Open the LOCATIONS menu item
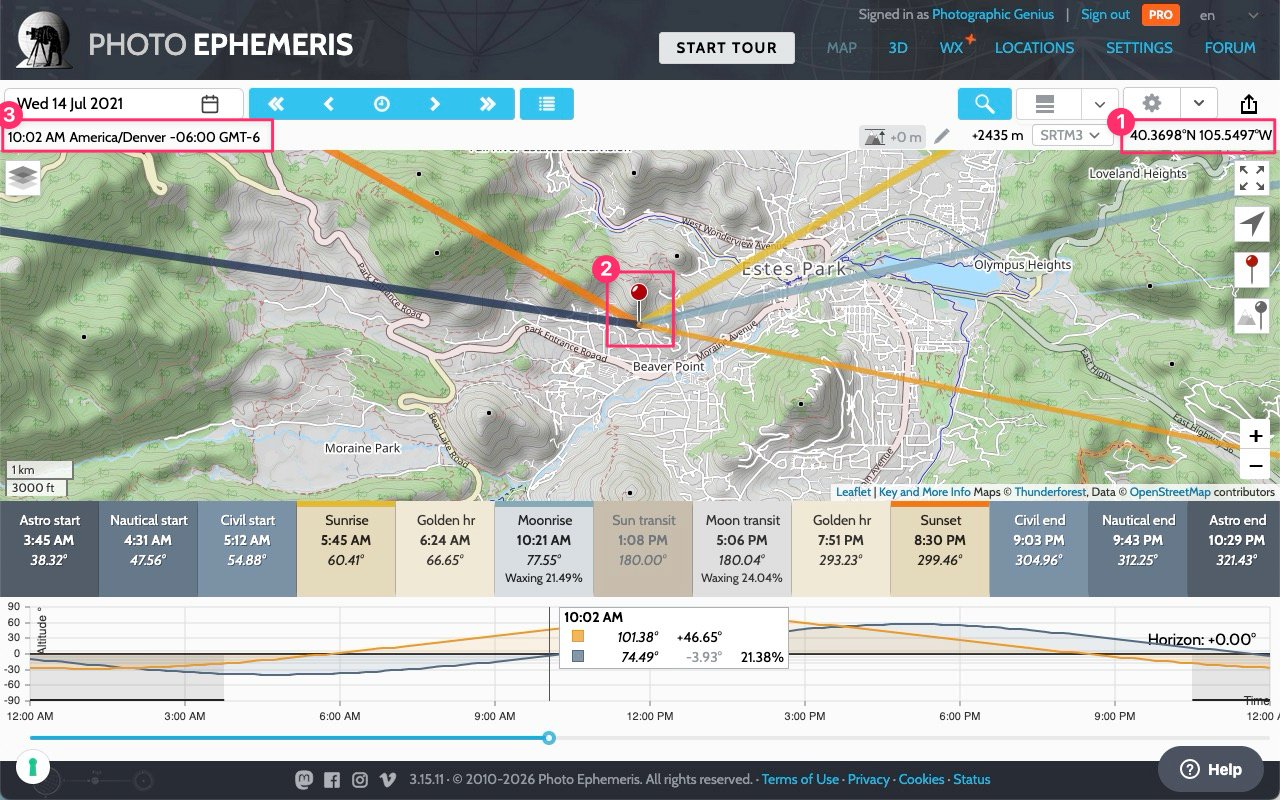 [1034, 47]
